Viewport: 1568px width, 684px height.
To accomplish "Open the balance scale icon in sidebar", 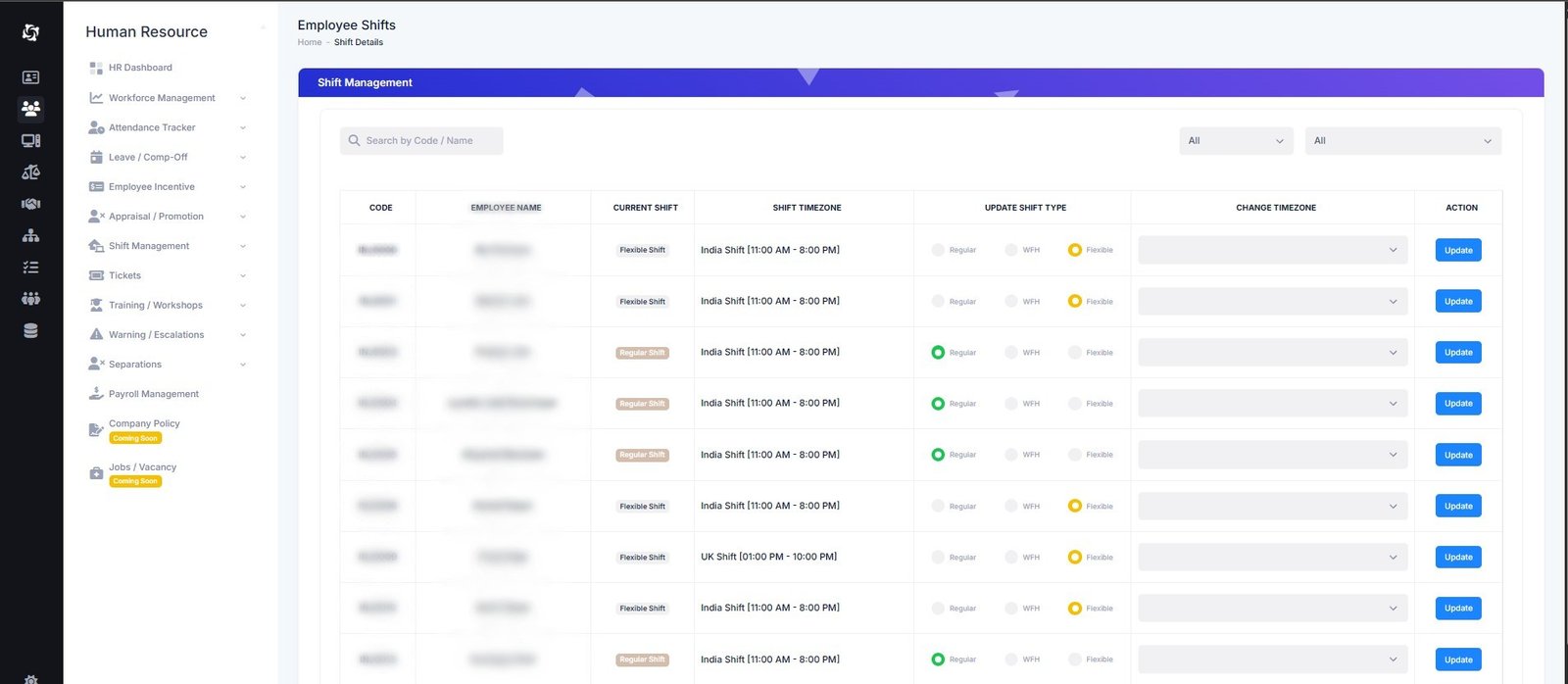I will point(30,172).
